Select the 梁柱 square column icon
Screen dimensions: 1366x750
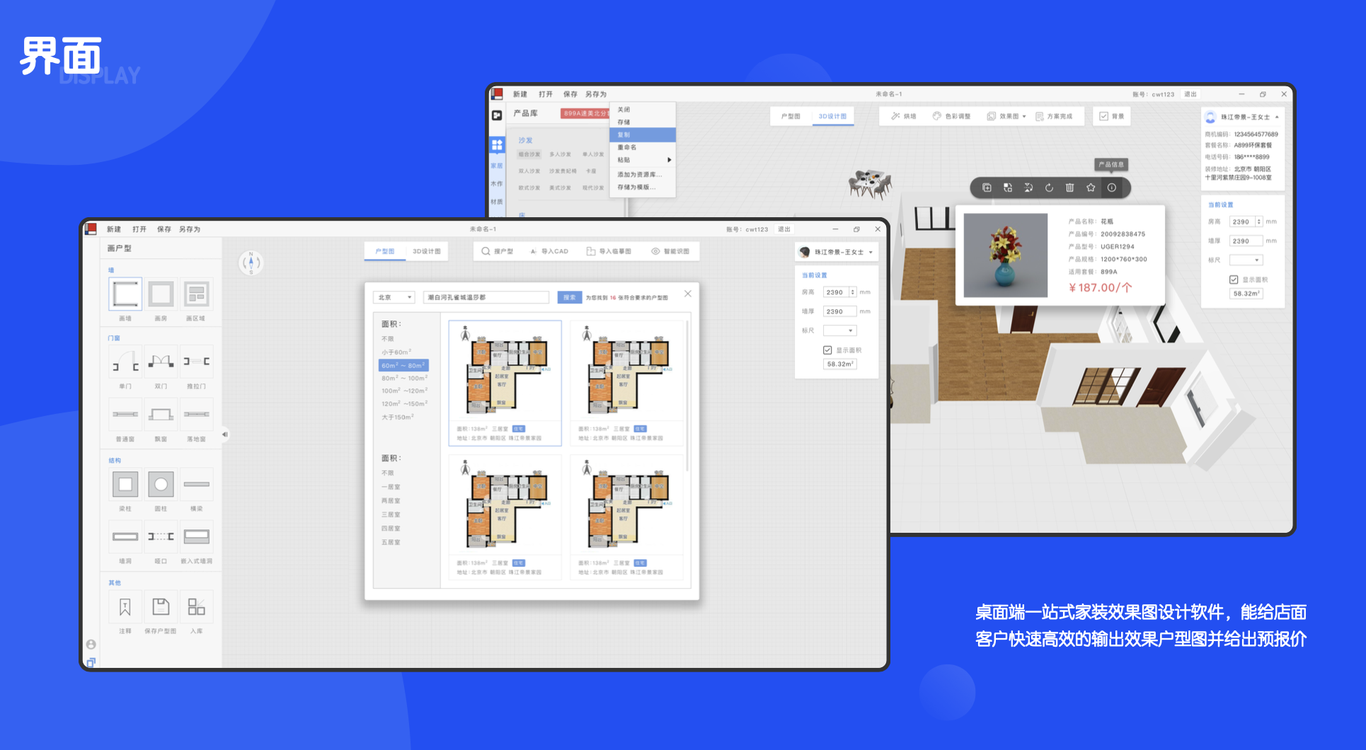(125, 485)
